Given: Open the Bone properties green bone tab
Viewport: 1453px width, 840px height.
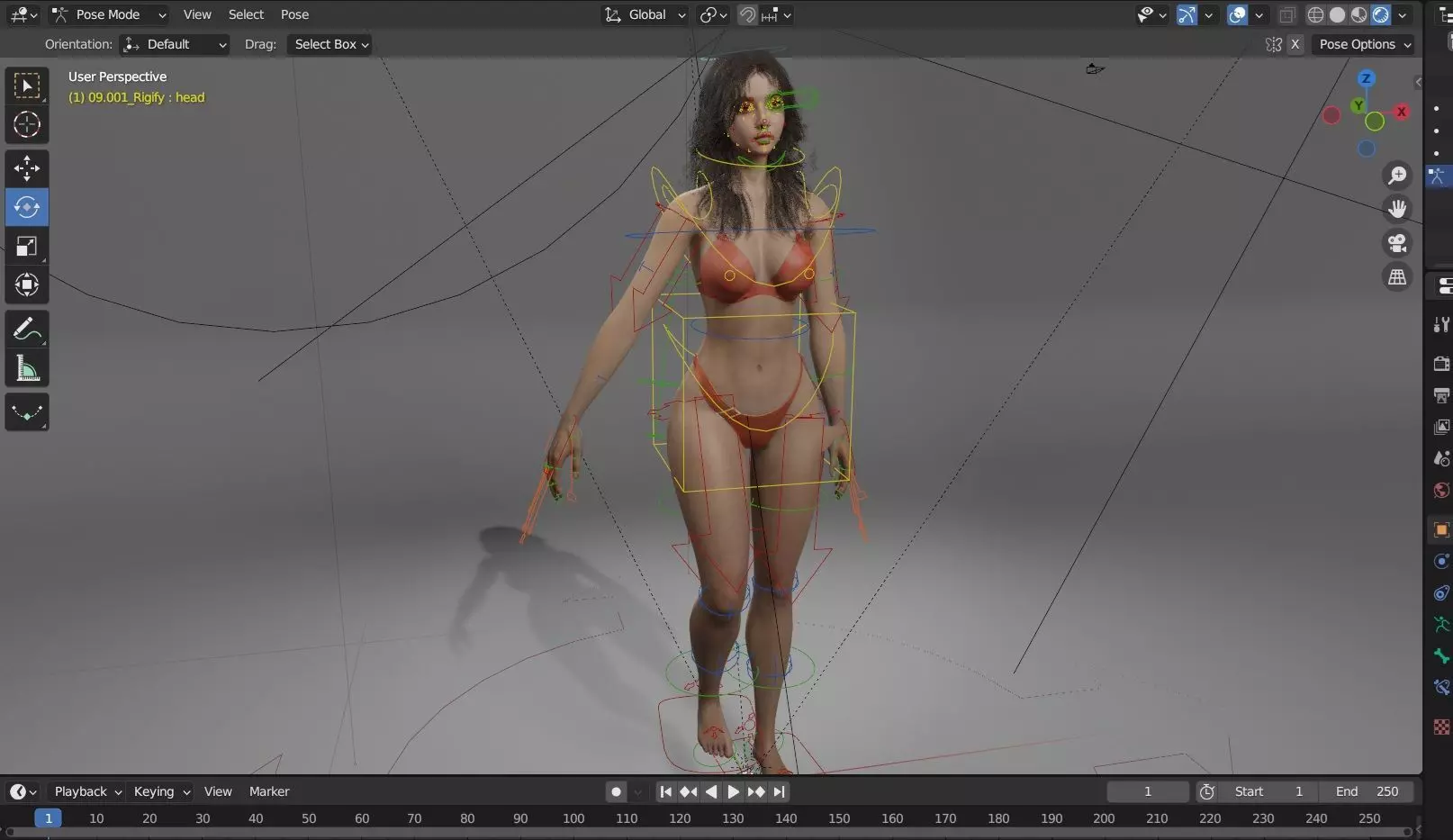Looking at the screenshot, I should [1441, 655].
